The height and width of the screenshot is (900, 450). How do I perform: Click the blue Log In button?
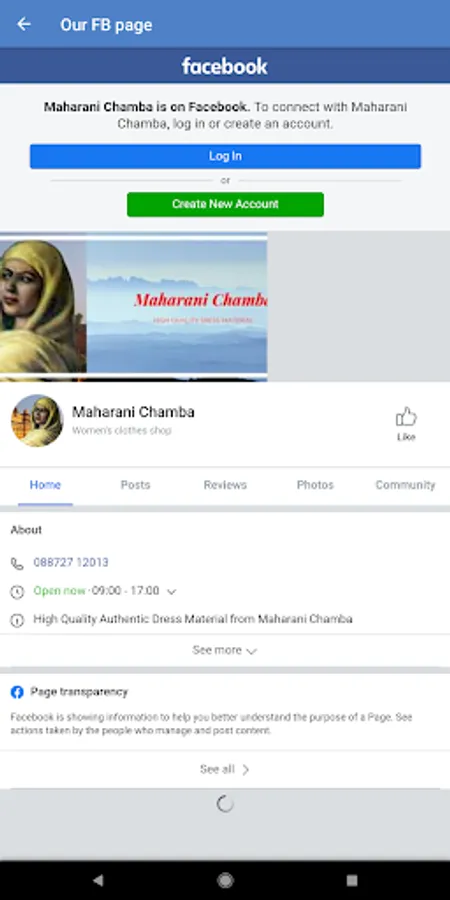click(225, 156)
